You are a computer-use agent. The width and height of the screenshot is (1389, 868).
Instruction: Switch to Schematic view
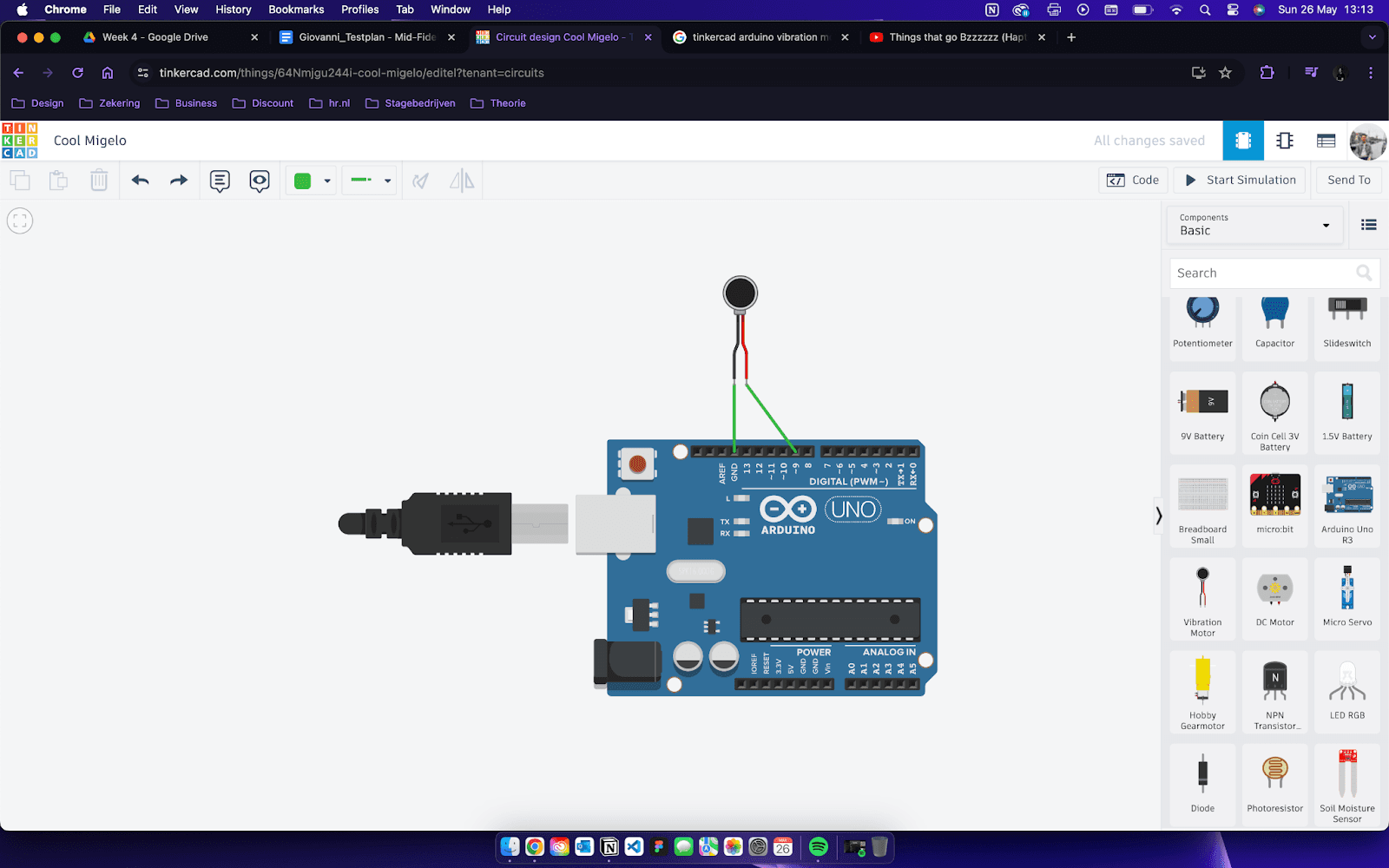tap(1285, 141)
